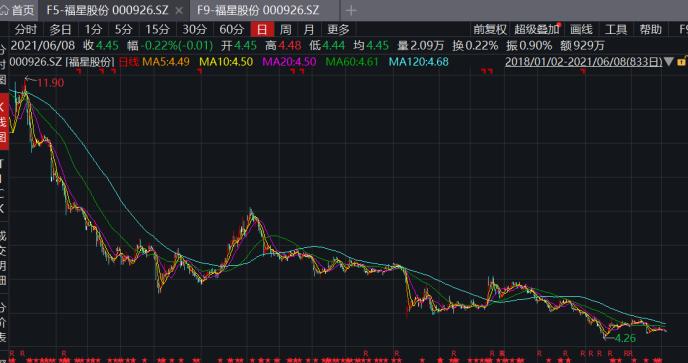Viewport: 688px width, 363px height.
Task: Click the 均 4.45 average price
Action: coord(371,46)
